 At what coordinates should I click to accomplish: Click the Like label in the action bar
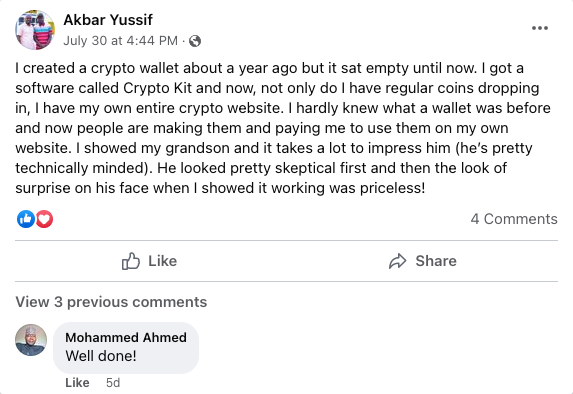point(162,261)
